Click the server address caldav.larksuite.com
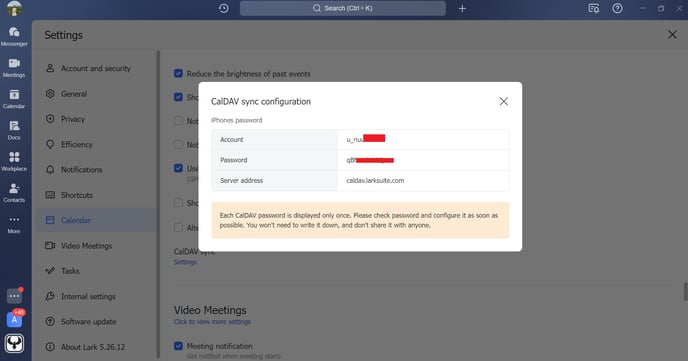 tap(375, 180)
